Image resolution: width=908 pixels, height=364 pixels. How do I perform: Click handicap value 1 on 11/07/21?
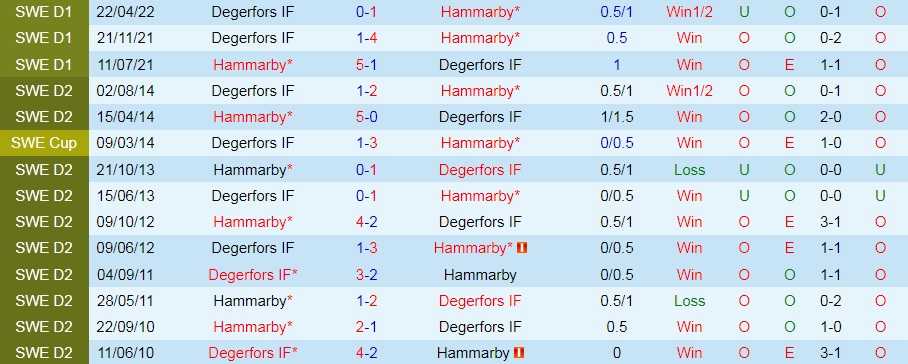point(617,65)
